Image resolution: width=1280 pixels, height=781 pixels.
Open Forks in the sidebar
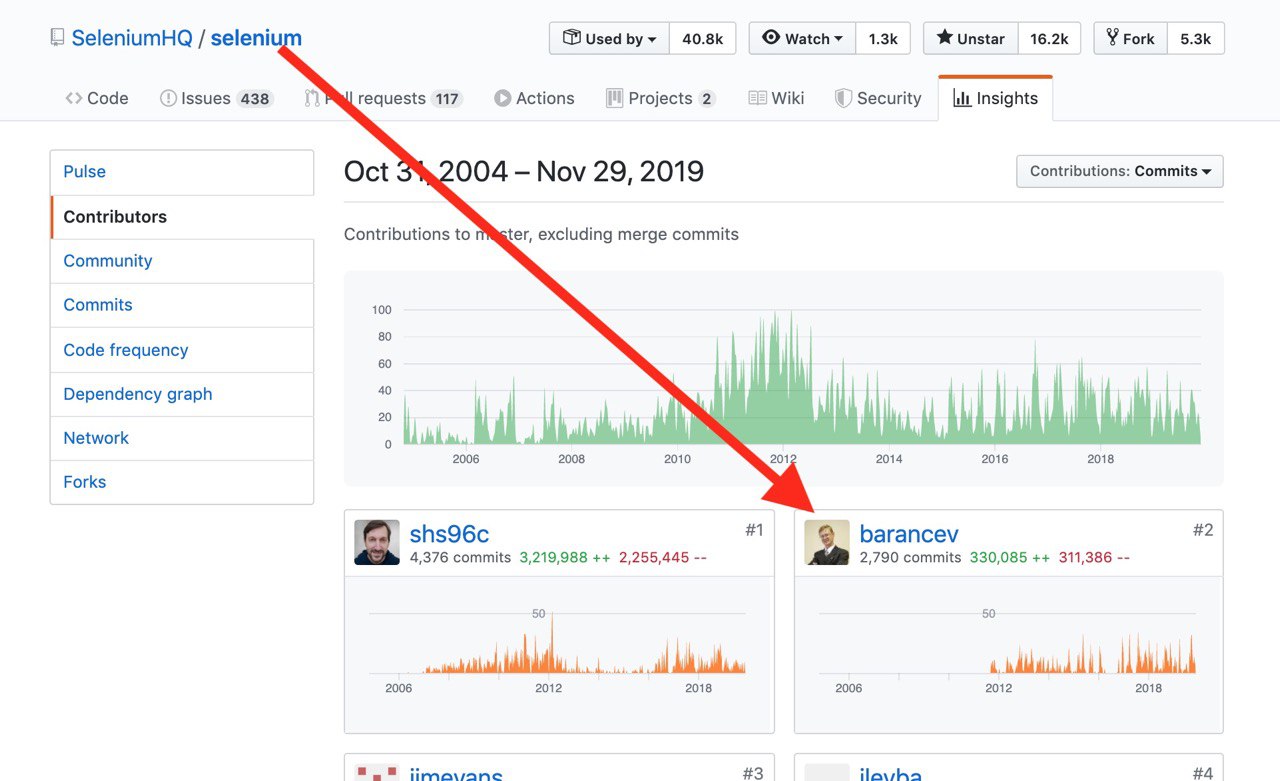182,482
